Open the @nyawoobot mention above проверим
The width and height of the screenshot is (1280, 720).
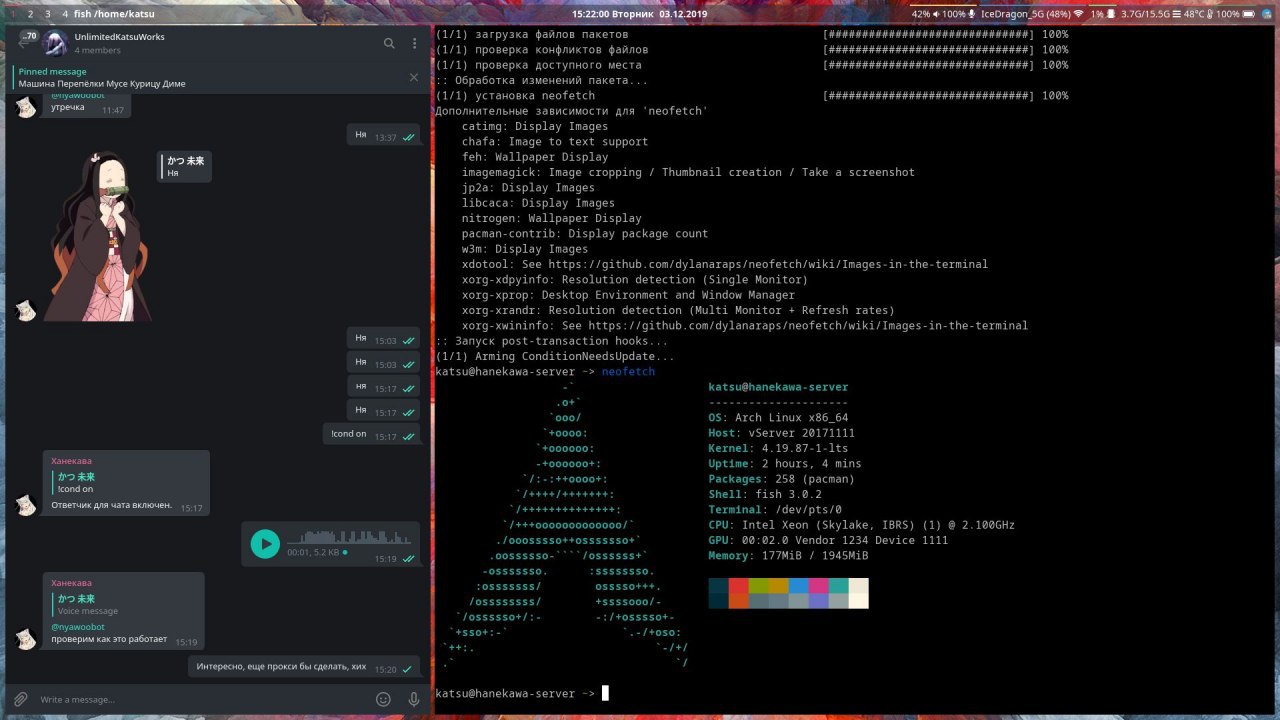78,627
